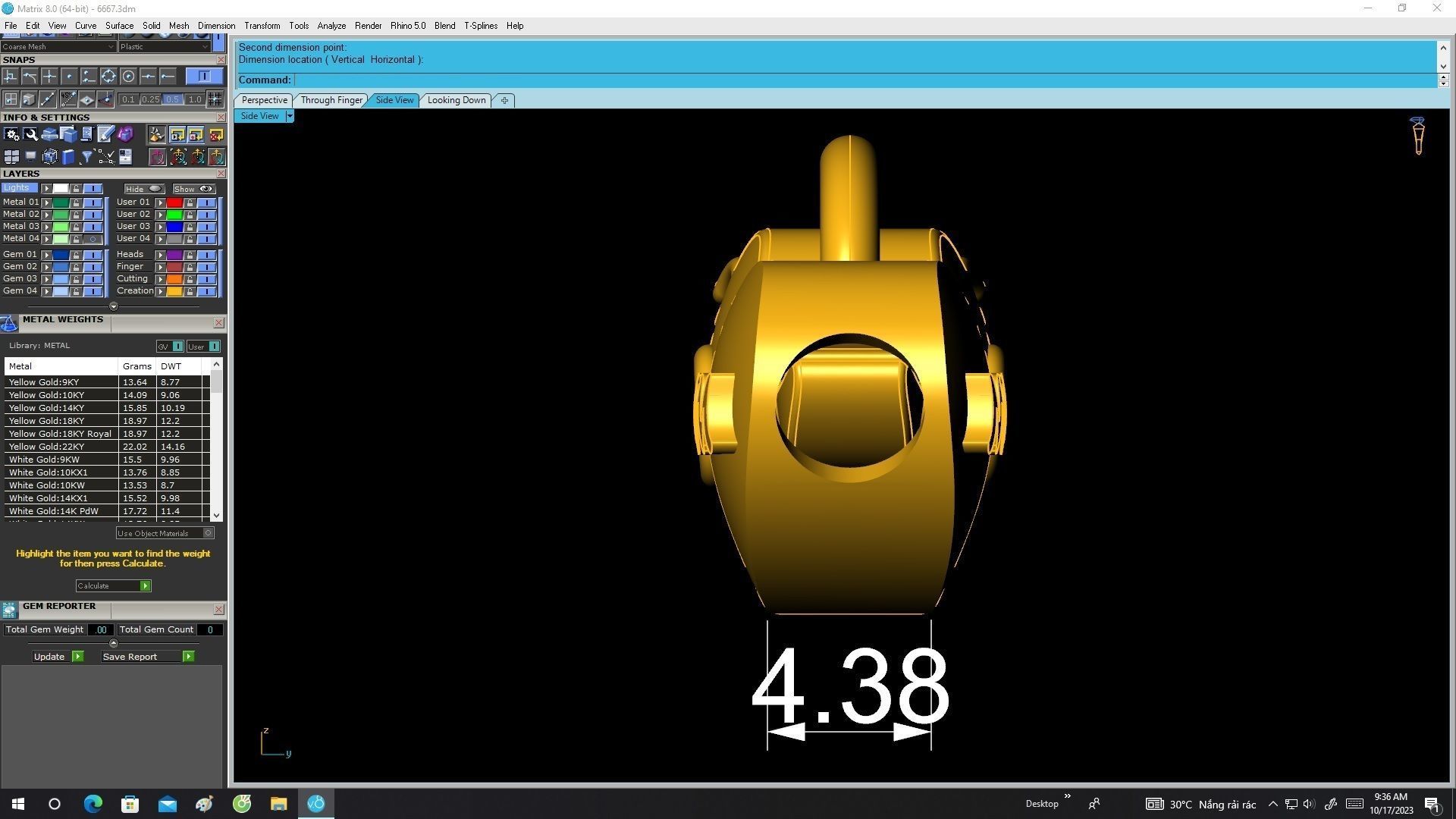Click the gears options icon
Image resolution: width=1456 pixels, height=819 pixels.
(11, 135)
